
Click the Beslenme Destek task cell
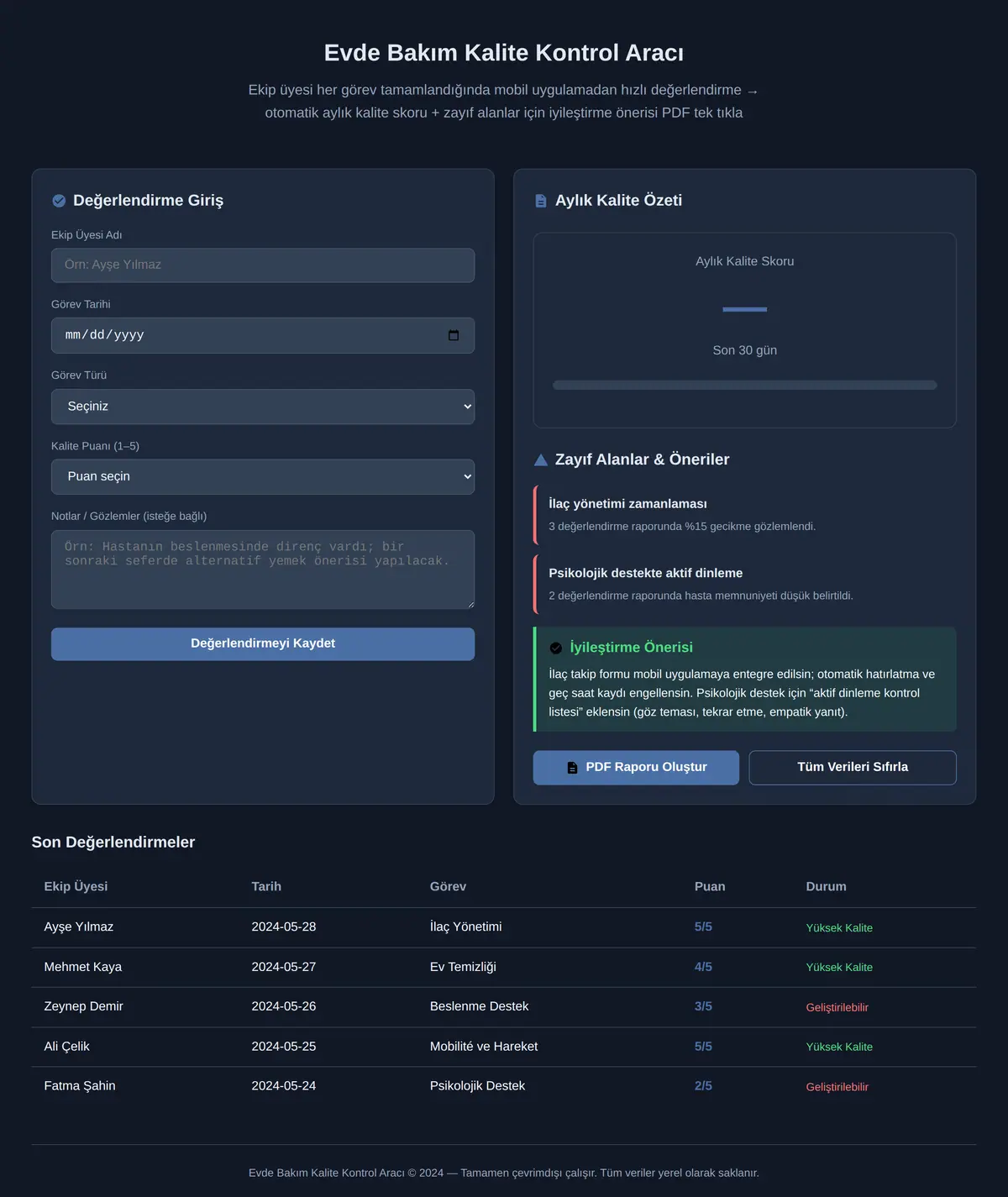[x=480, y=1007]
